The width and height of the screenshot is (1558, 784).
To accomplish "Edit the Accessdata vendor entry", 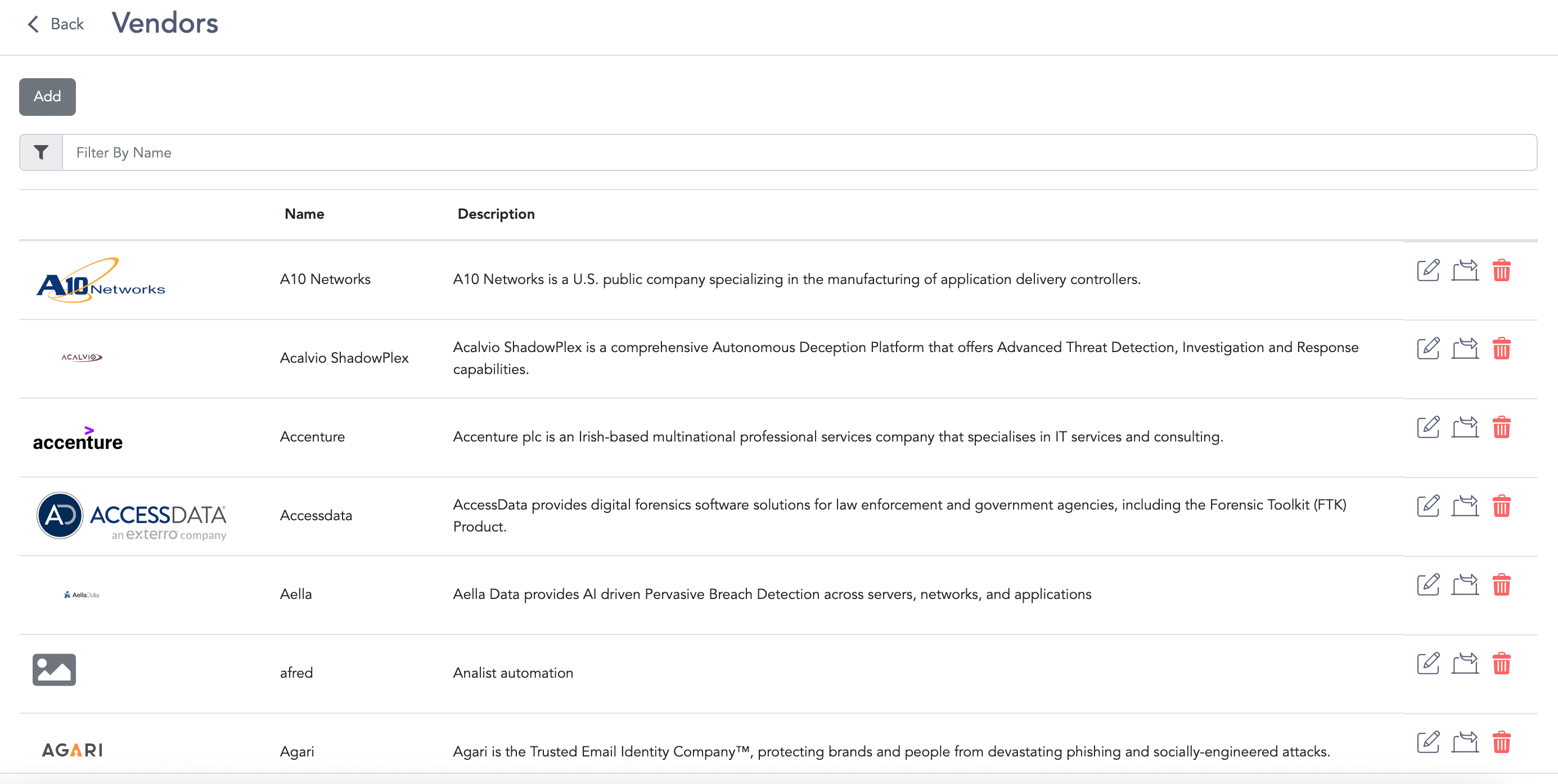I will (x=1428, y=506).
